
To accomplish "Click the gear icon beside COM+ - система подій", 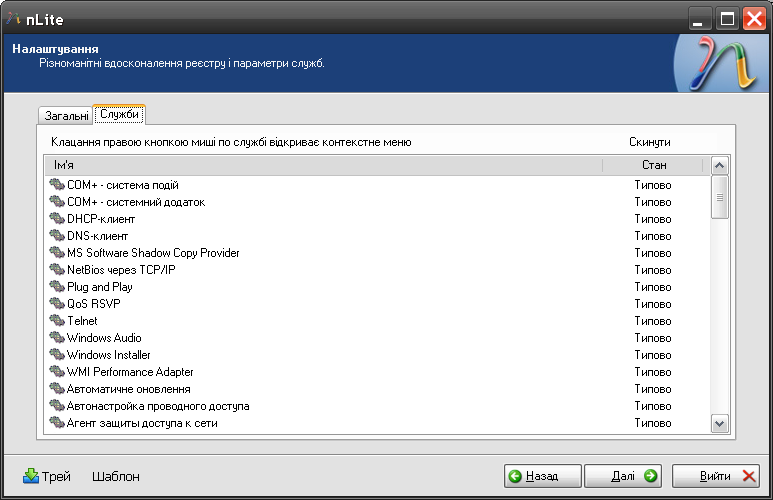I will coord(57,185).
